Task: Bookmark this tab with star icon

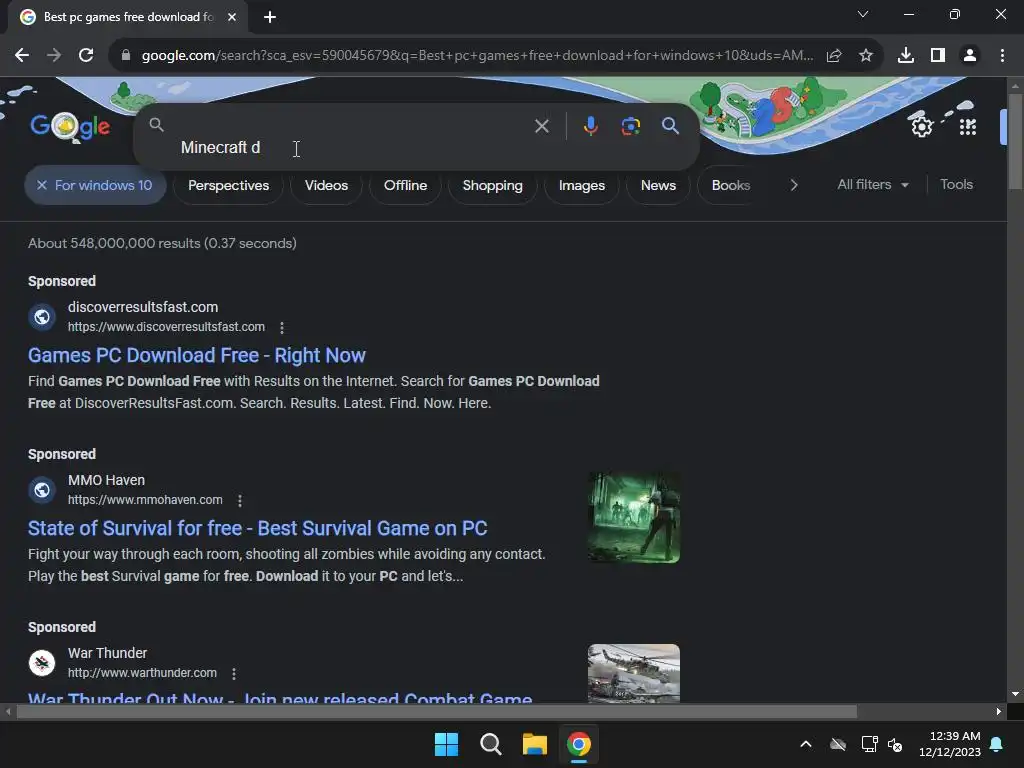Action: coord(866,56)
